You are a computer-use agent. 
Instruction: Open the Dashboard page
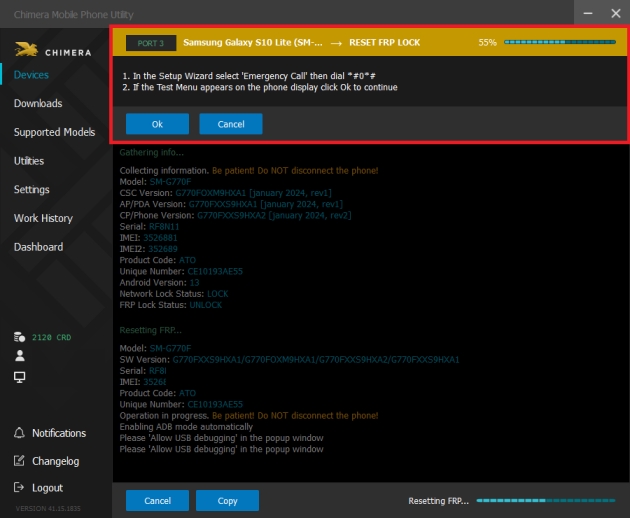39,247
